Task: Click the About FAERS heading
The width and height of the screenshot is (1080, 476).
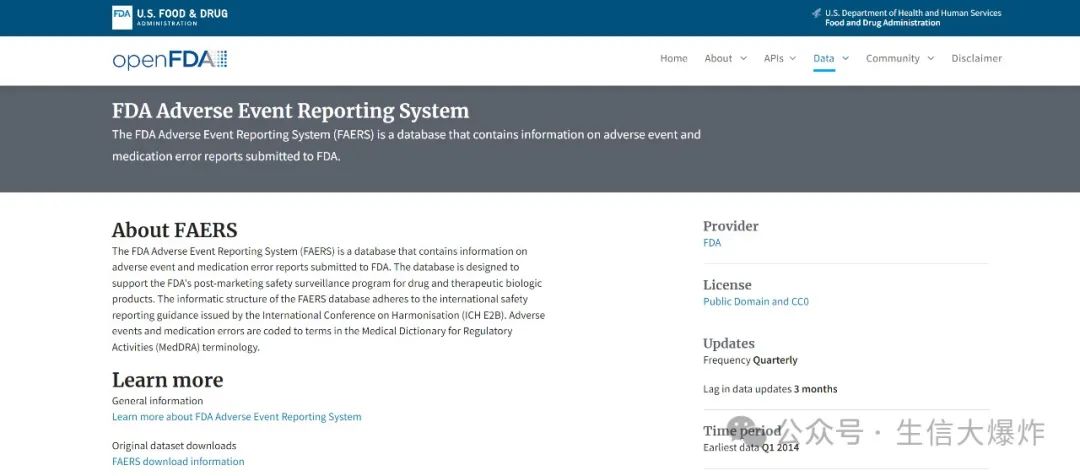Action: (174, 229)
